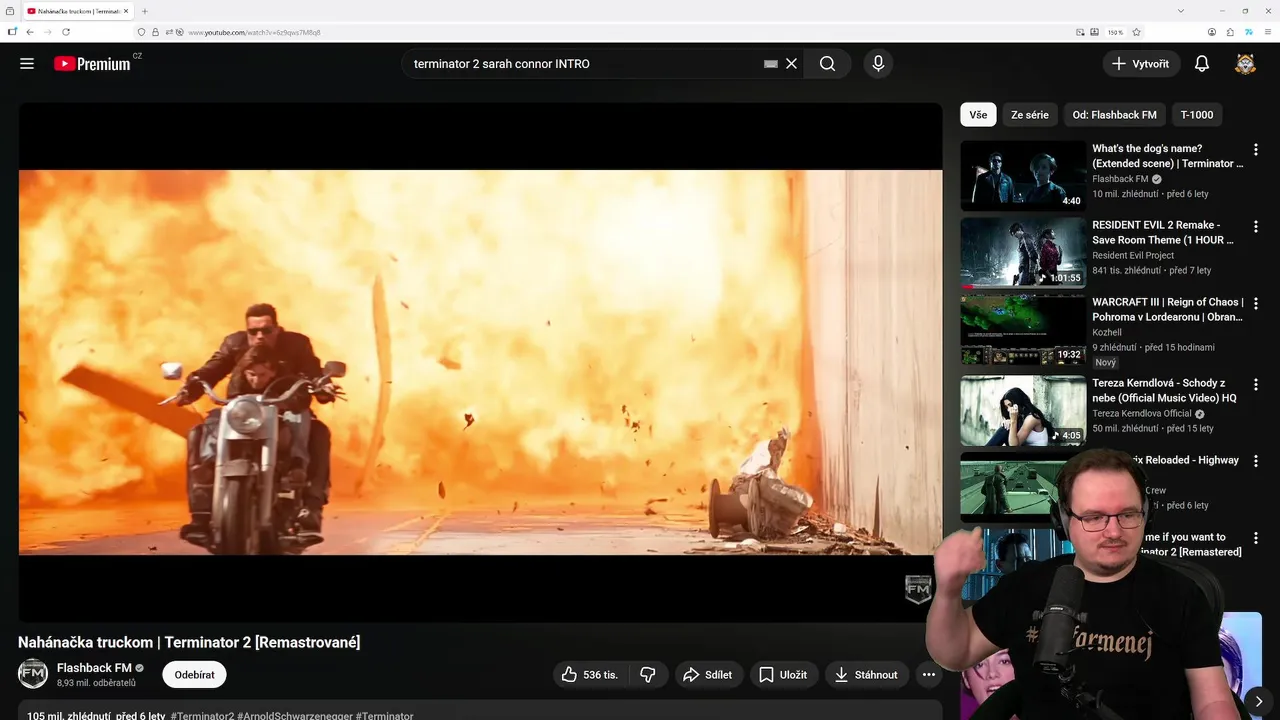This screenshot has height=720, width=1280.
Task: Click the Sdílet share button
Action: (x=707, y=674)
